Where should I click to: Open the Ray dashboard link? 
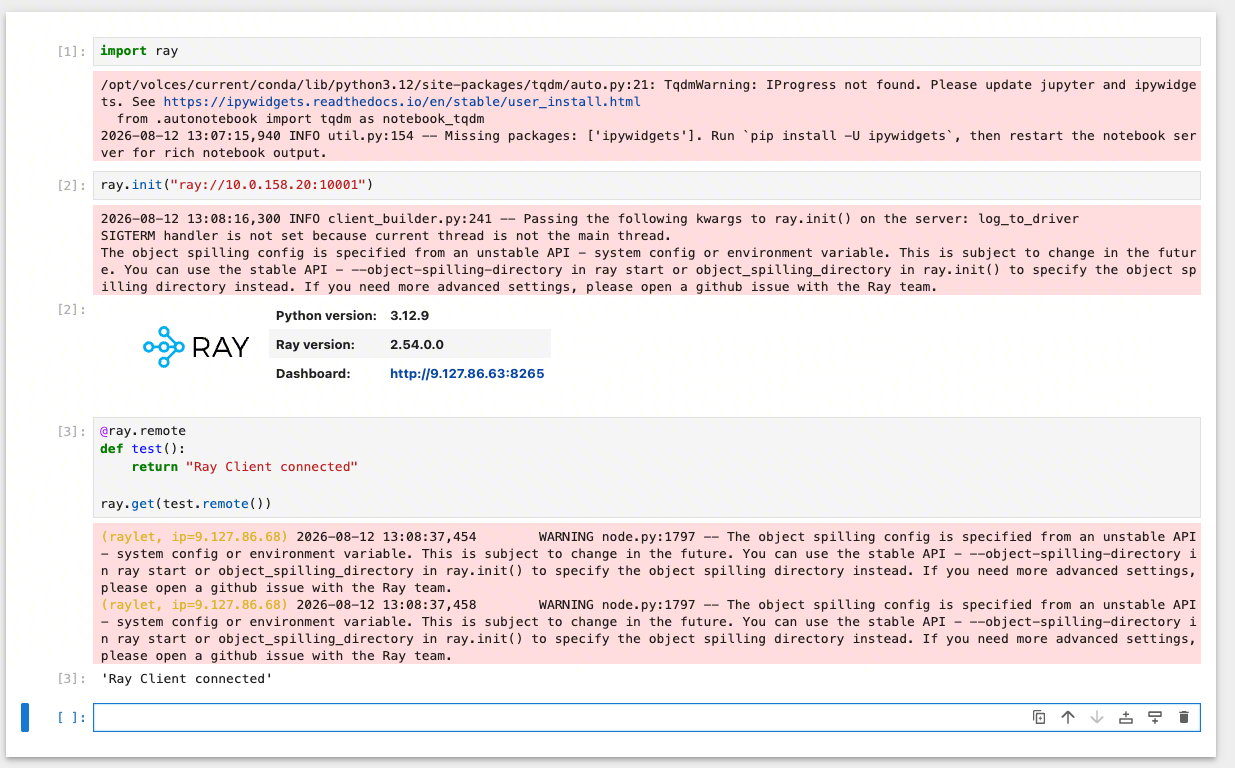[x=467, y=373]
